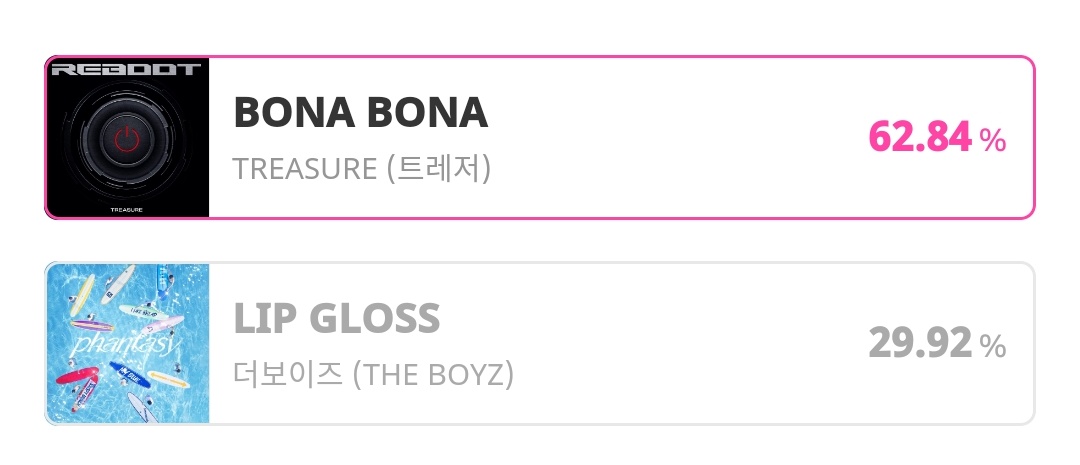Select the pink-bordered BONA BONA card
Viewport: 1080px width, 465px height.
540,137
